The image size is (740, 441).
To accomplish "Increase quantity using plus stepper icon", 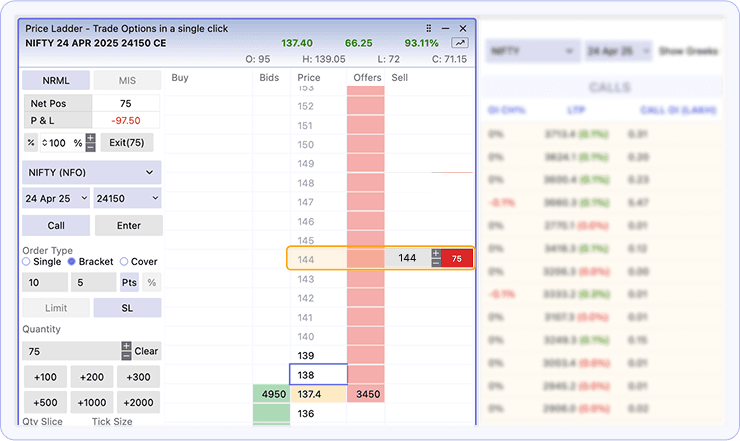I will tap(126, 346).
